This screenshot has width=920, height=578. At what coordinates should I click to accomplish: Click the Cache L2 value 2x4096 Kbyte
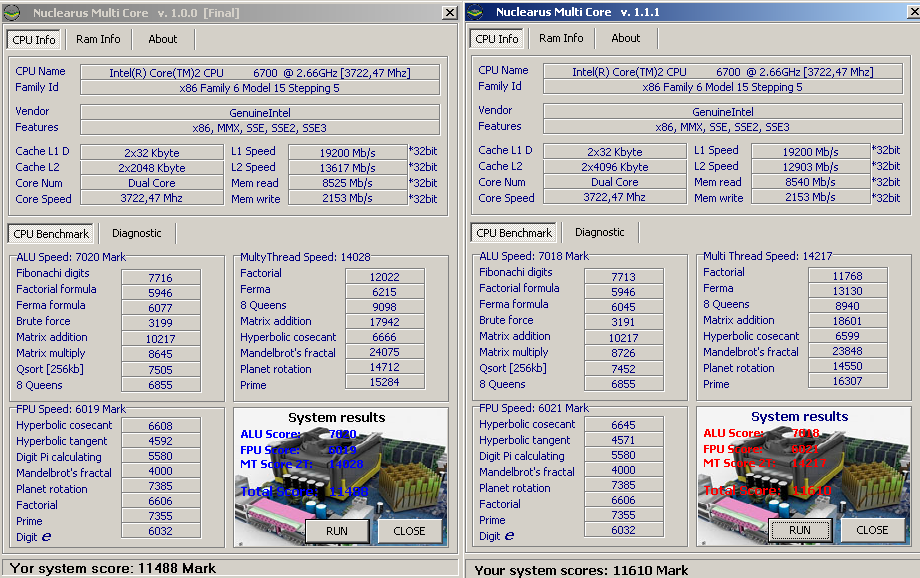tap(615, 167)
